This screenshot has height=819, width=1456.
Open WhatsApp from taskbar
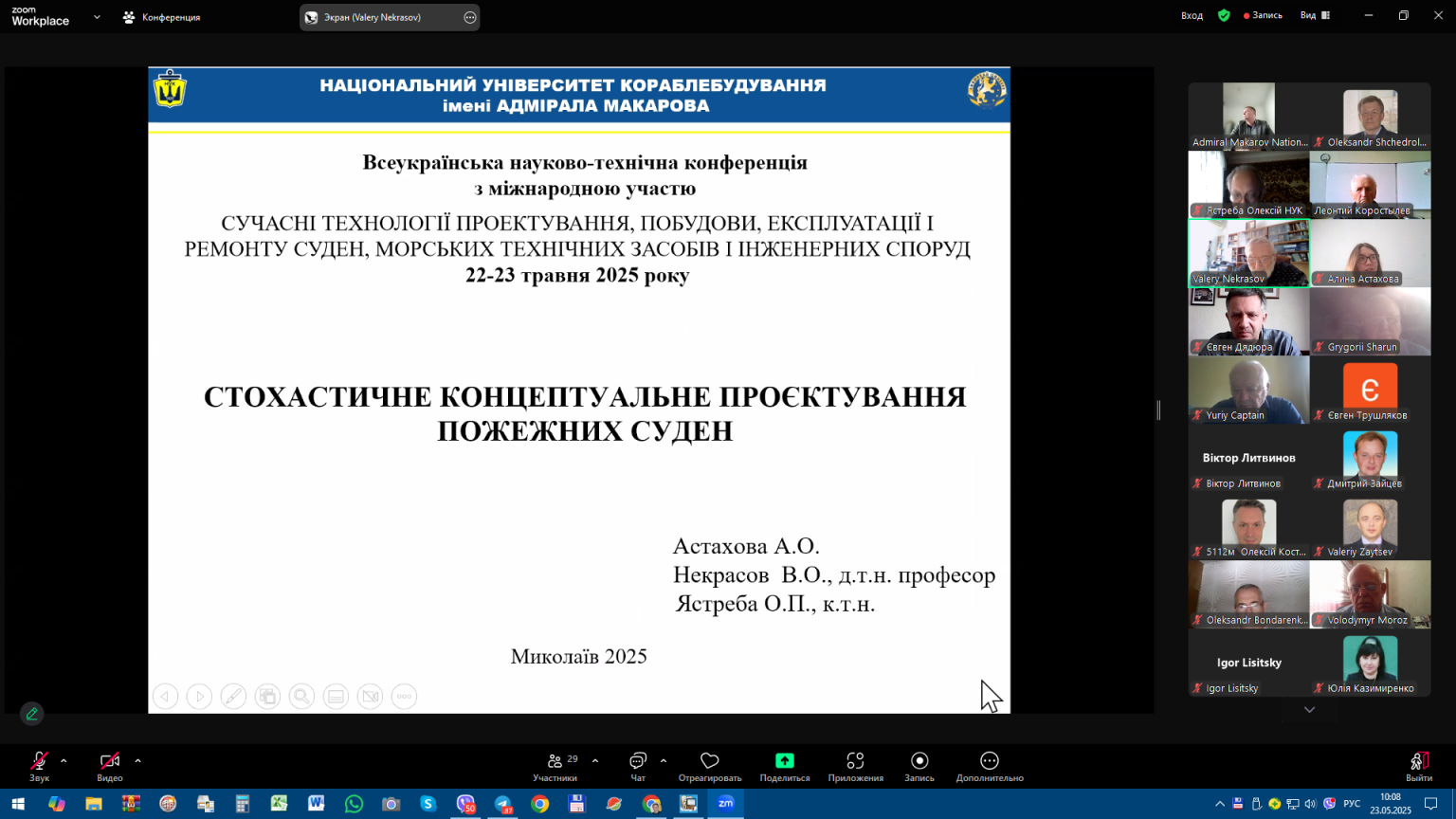point(354,804)
